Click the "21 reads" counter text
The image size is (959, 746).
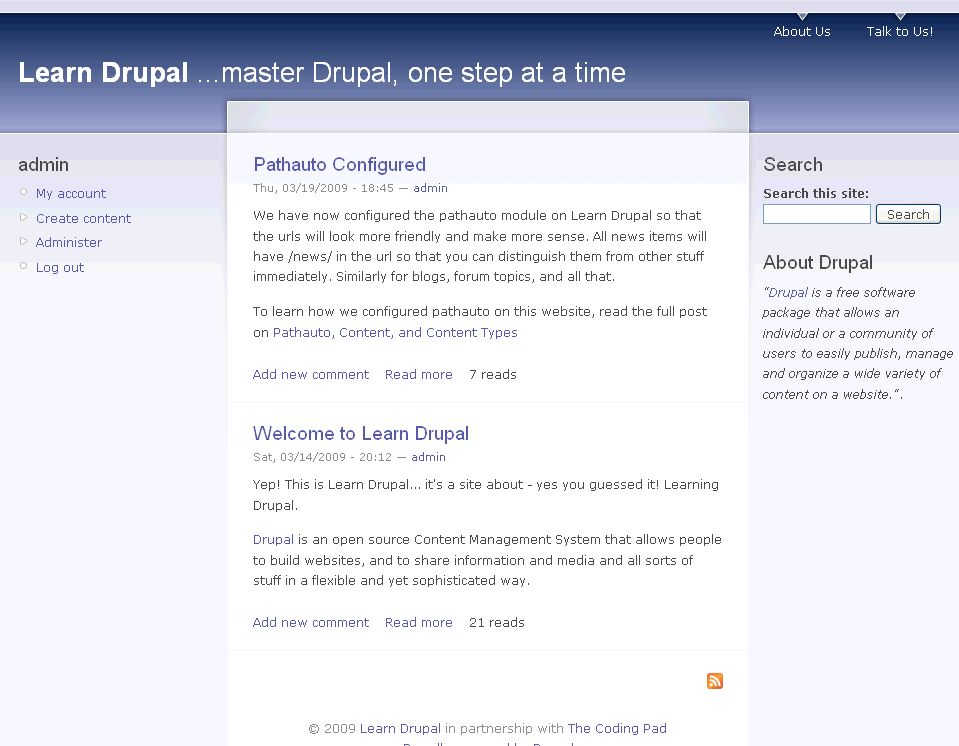(x=497, y=622)
